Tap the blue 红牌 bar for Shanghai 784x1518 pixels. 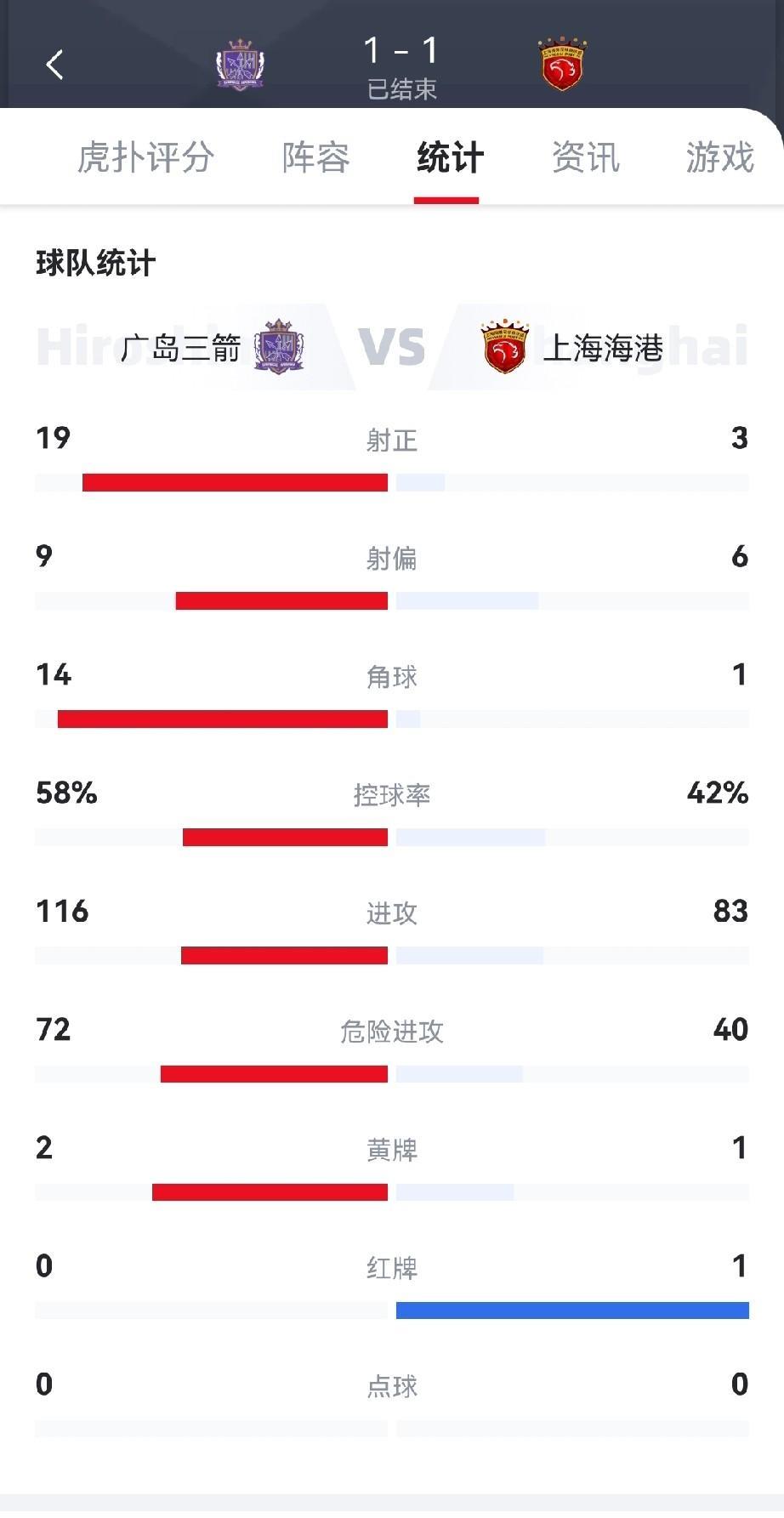572,1310
